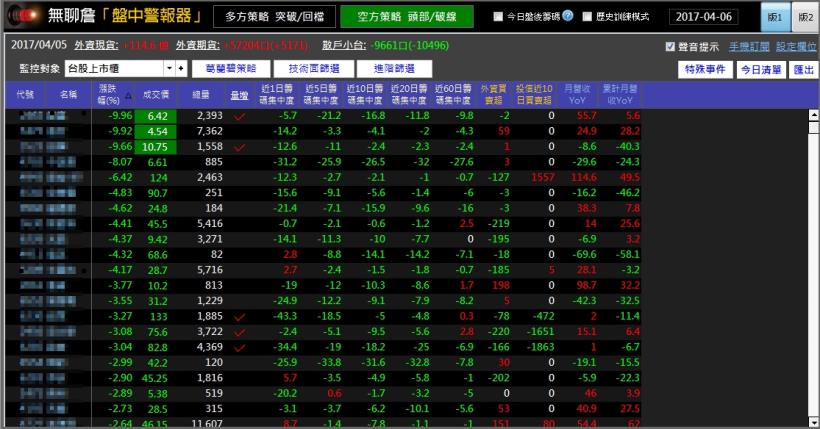Click the volume cell 5,716

(210, 270)
